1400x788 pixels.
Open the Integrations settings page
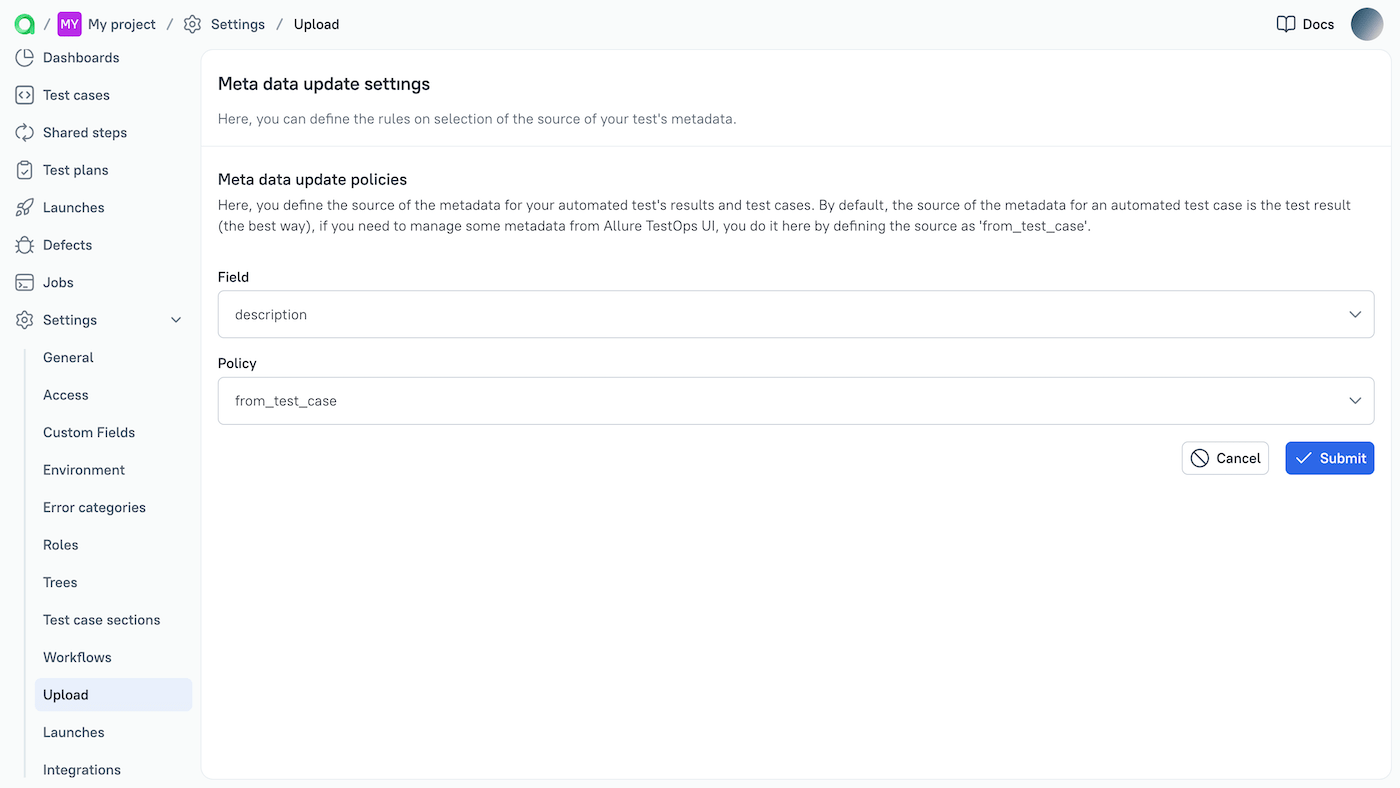tap(81, 769)
